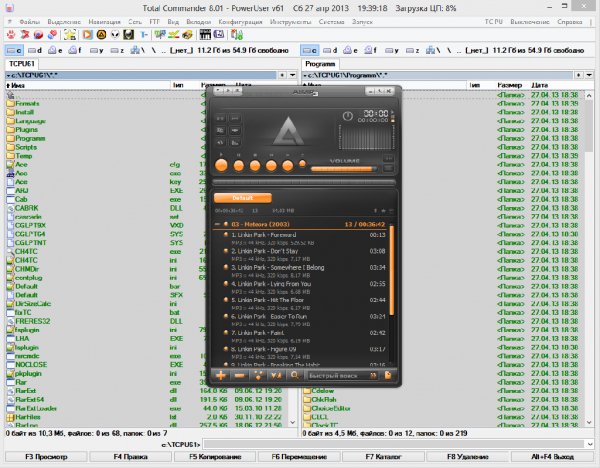Select drive d in left panel
600x468 pixels.
click(x=35, y=50)
